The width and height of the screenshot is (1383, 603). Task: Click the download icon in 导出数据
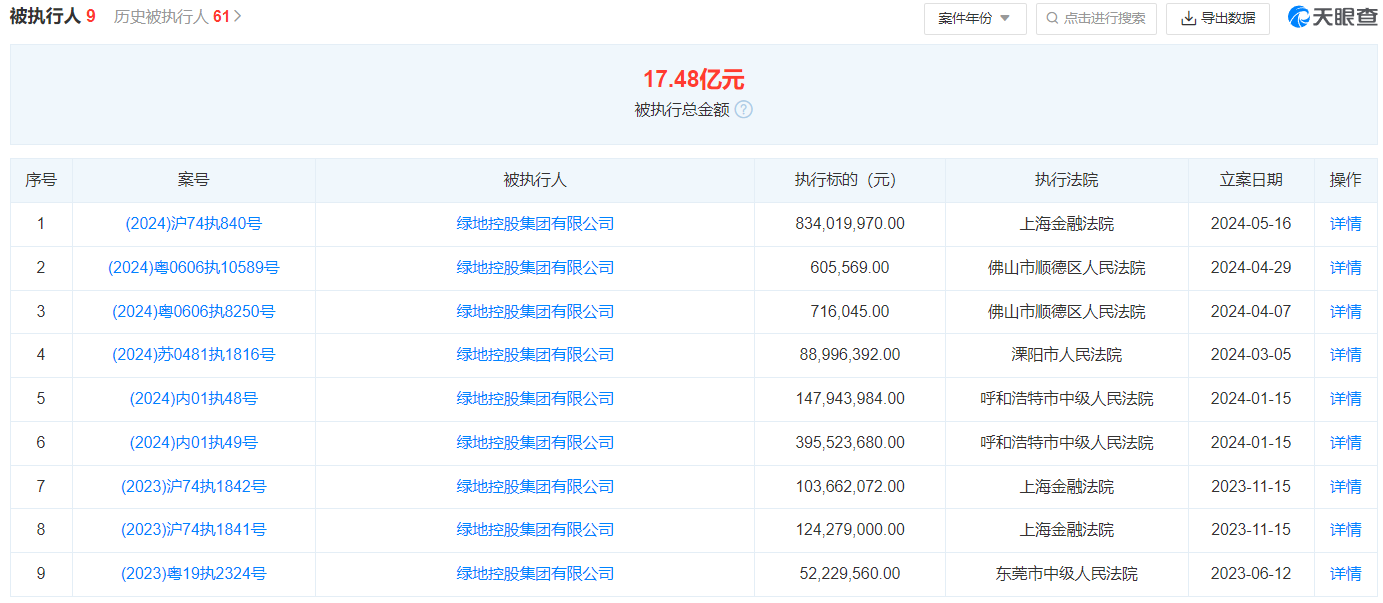[1188, 18]
